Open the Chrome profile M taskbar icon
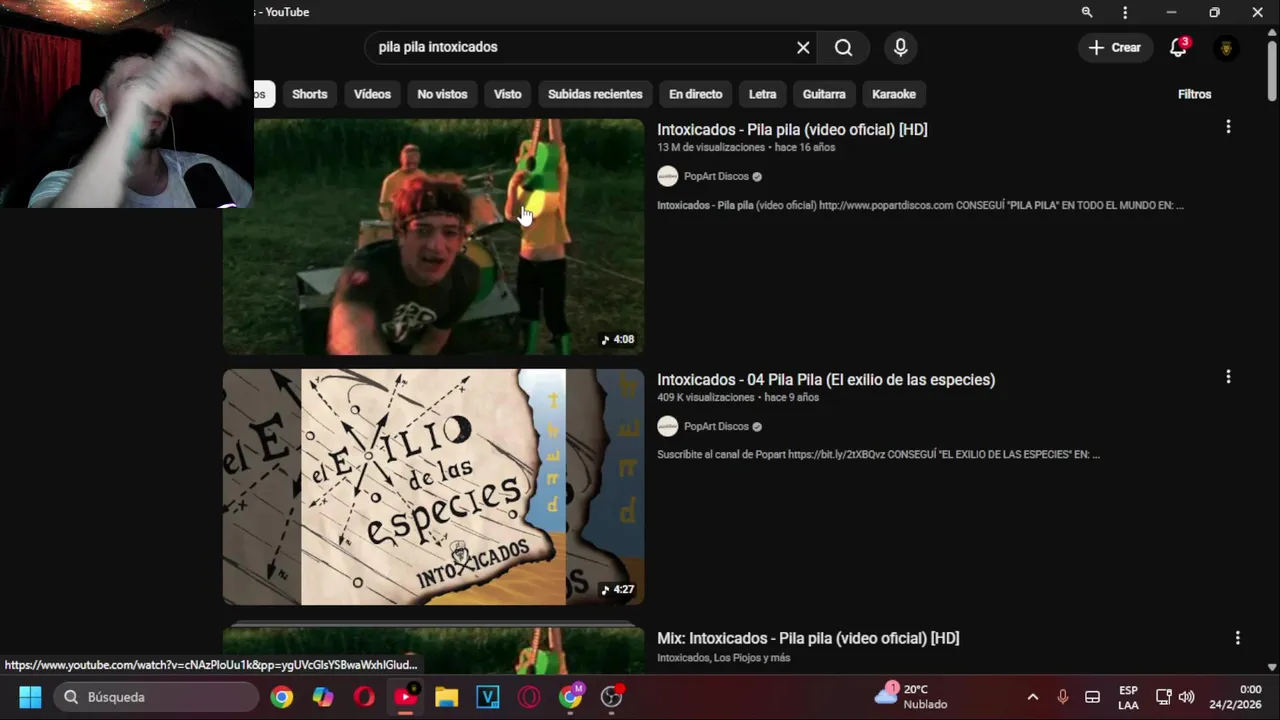The image size is (1280, 720). click(570, 697)
